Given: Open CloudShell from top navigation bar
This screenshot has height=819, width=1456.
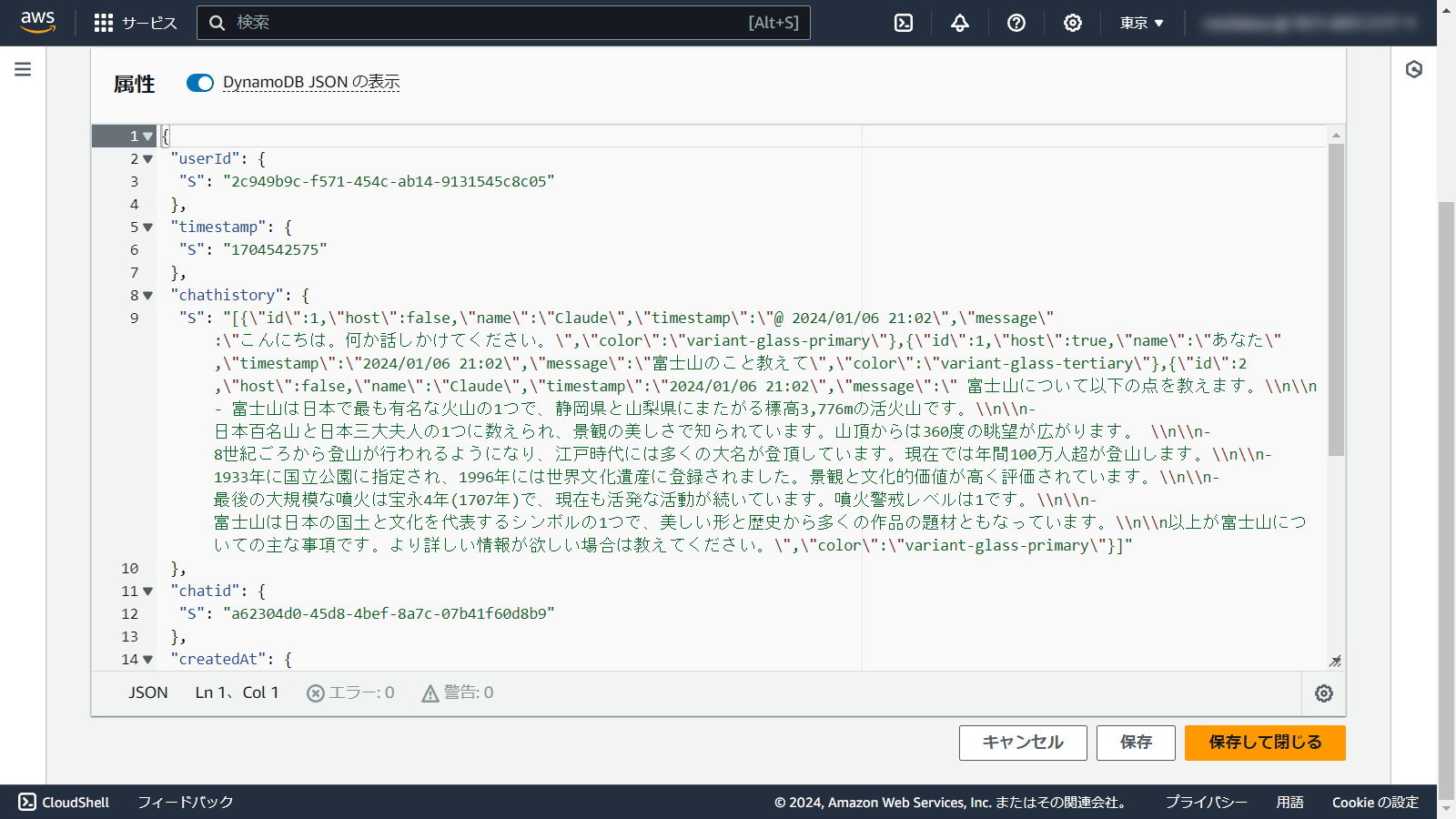Looking at the screenshot, I should point(903,23).
